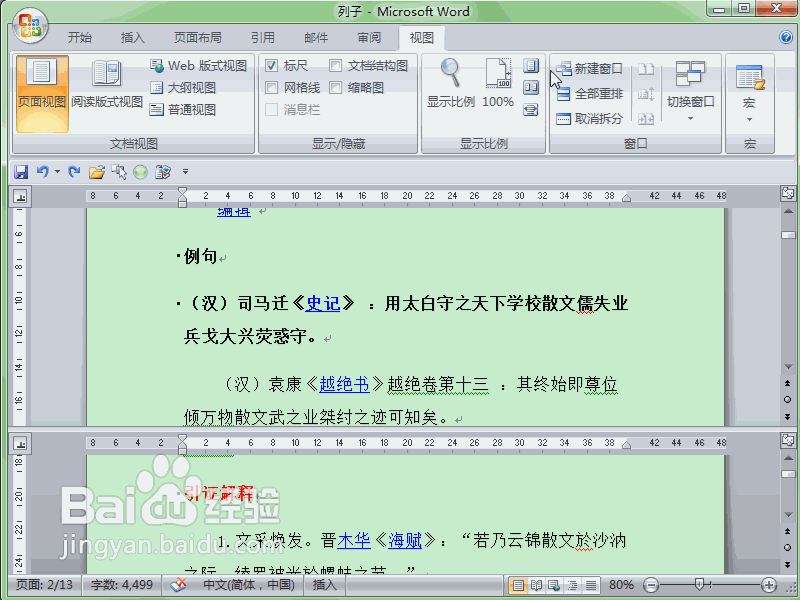Switch to the 插入 ribbon tab
The height and width of the screenshot is (600, 800).
click(135, 38)
